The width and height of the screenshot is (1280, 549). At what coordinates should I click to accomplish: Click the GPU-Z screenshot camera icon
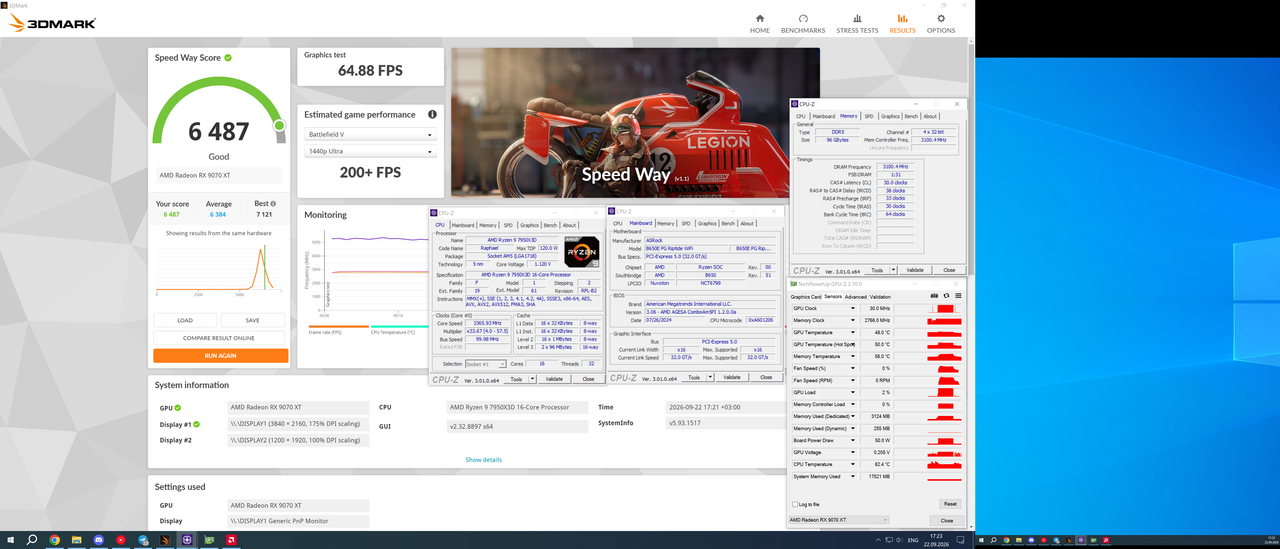935,296
